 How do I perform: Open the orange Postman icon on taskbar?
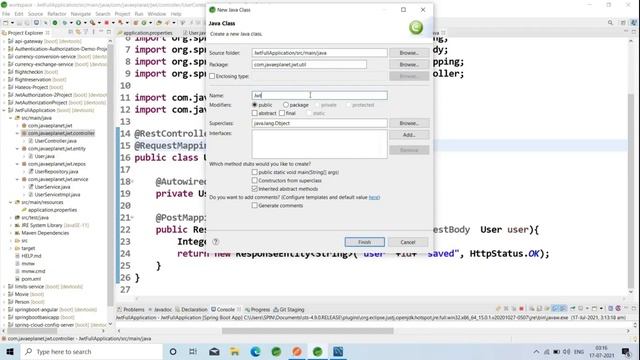click(297, 351)
